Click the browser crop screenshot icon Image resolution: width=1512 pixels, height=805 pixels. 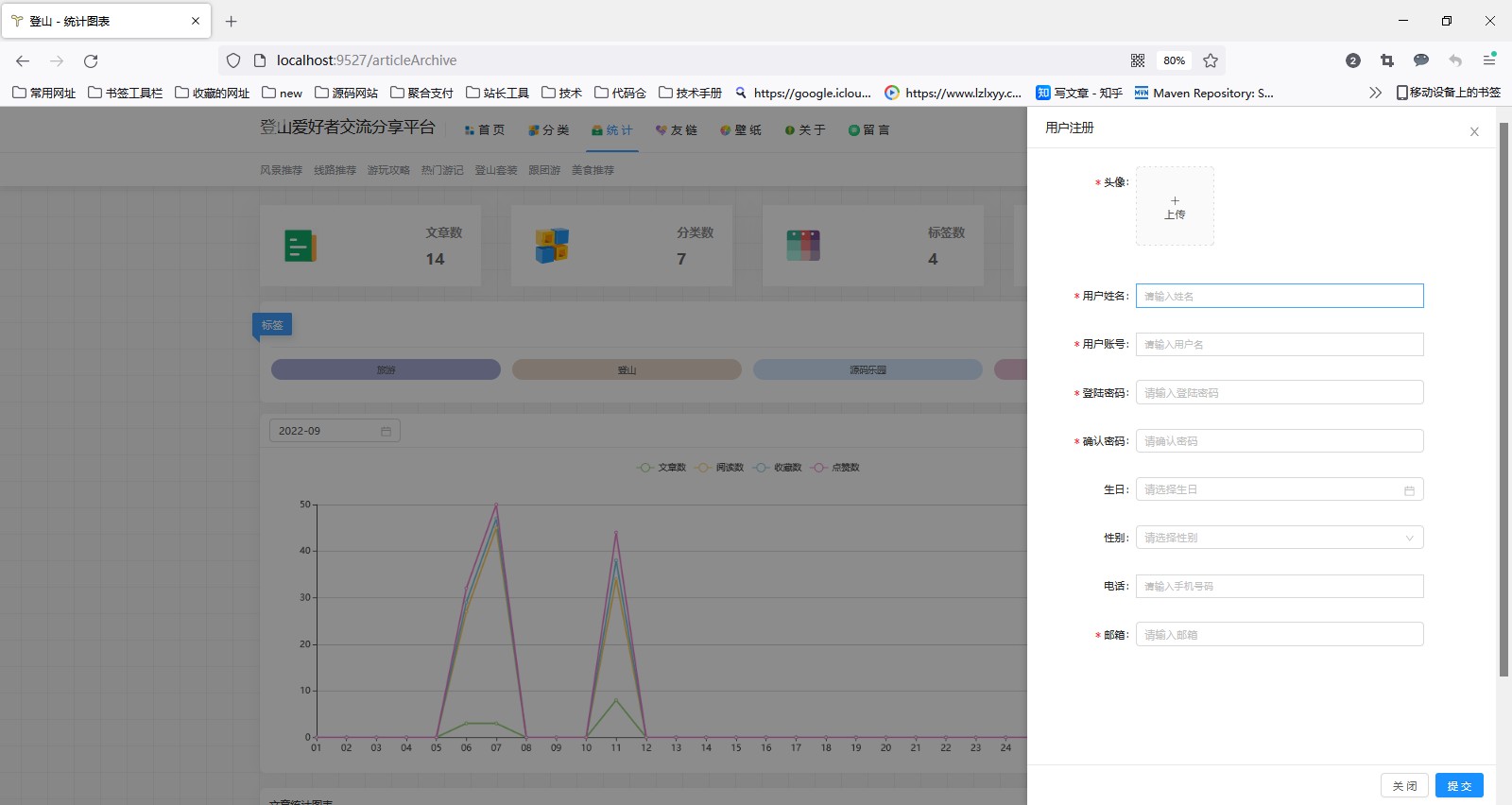click(1387, 60)
